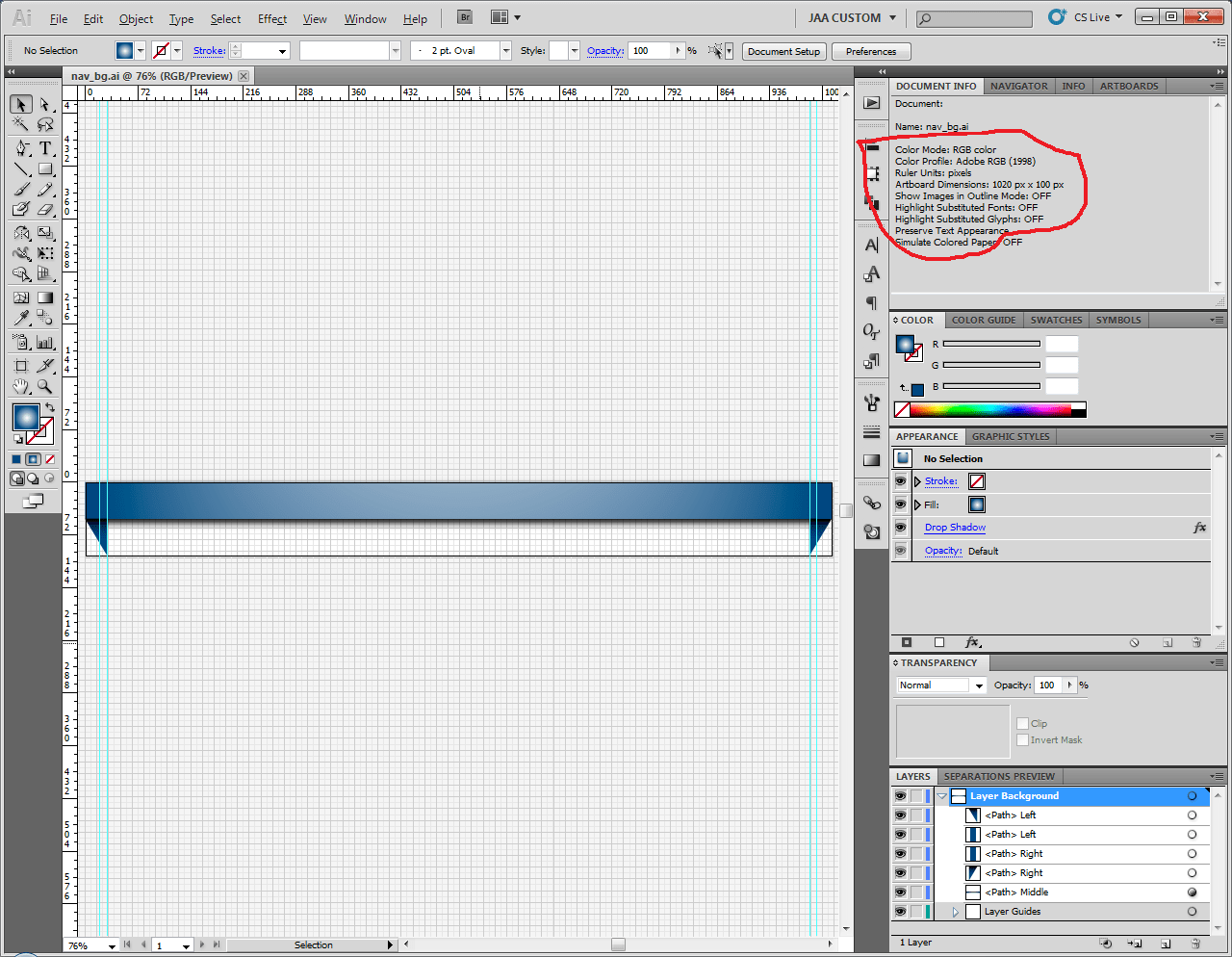Viewport: 1232px width, 957px height.
Task: Open the Graphic Styles tab
Action: (1011, 436)
